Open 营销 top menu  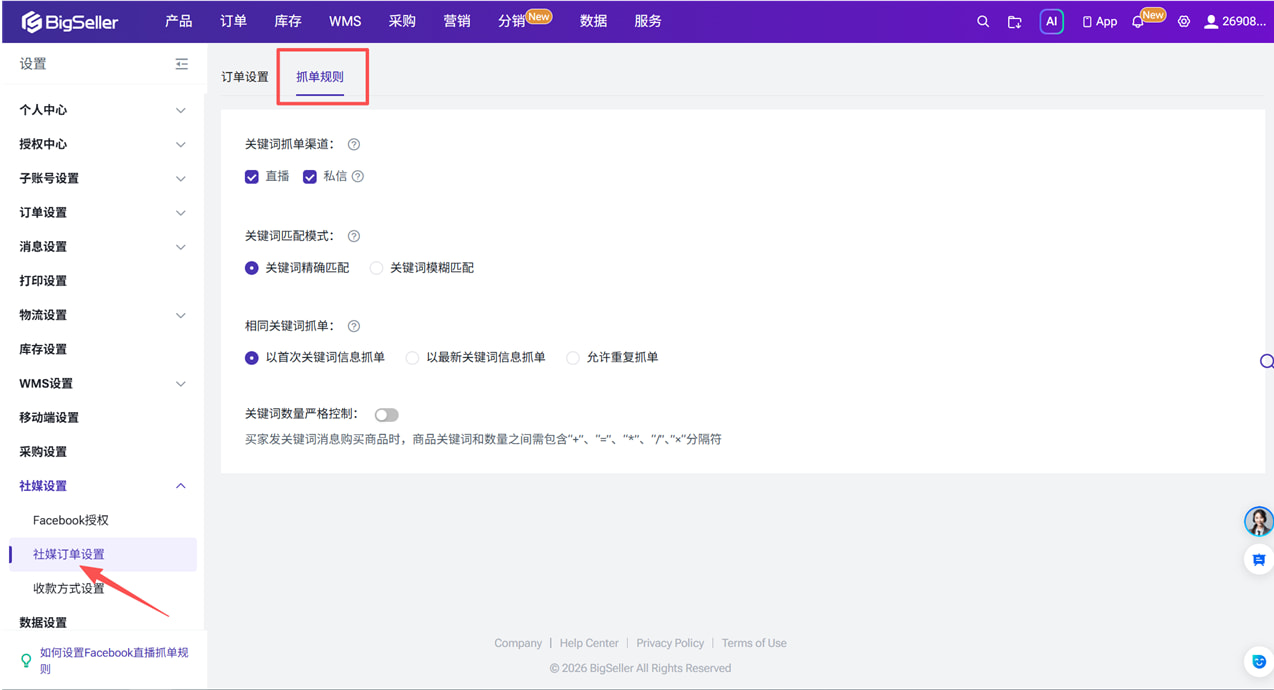[457, 21]
